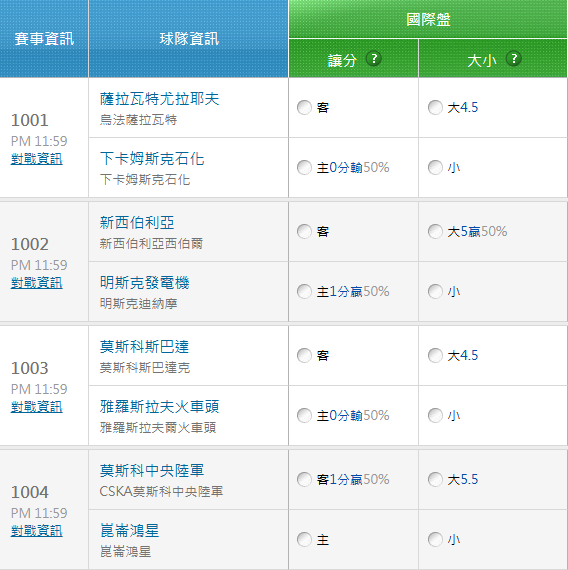568x570 pixels.
Task: Click team name 薩拉瓦特尤拉耶夫
Action: coord(160,99)
